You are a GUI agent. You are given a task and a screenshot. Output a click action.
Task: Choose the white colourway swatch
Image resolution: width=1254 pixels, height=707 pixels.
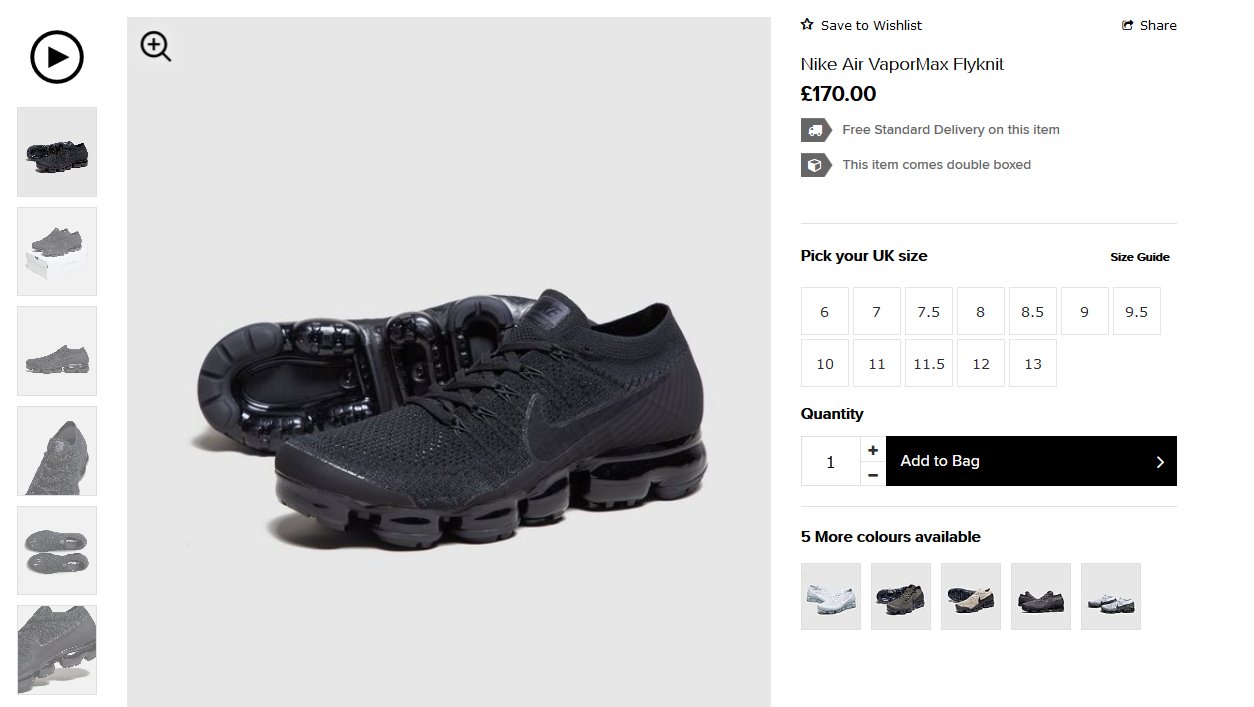831,596
